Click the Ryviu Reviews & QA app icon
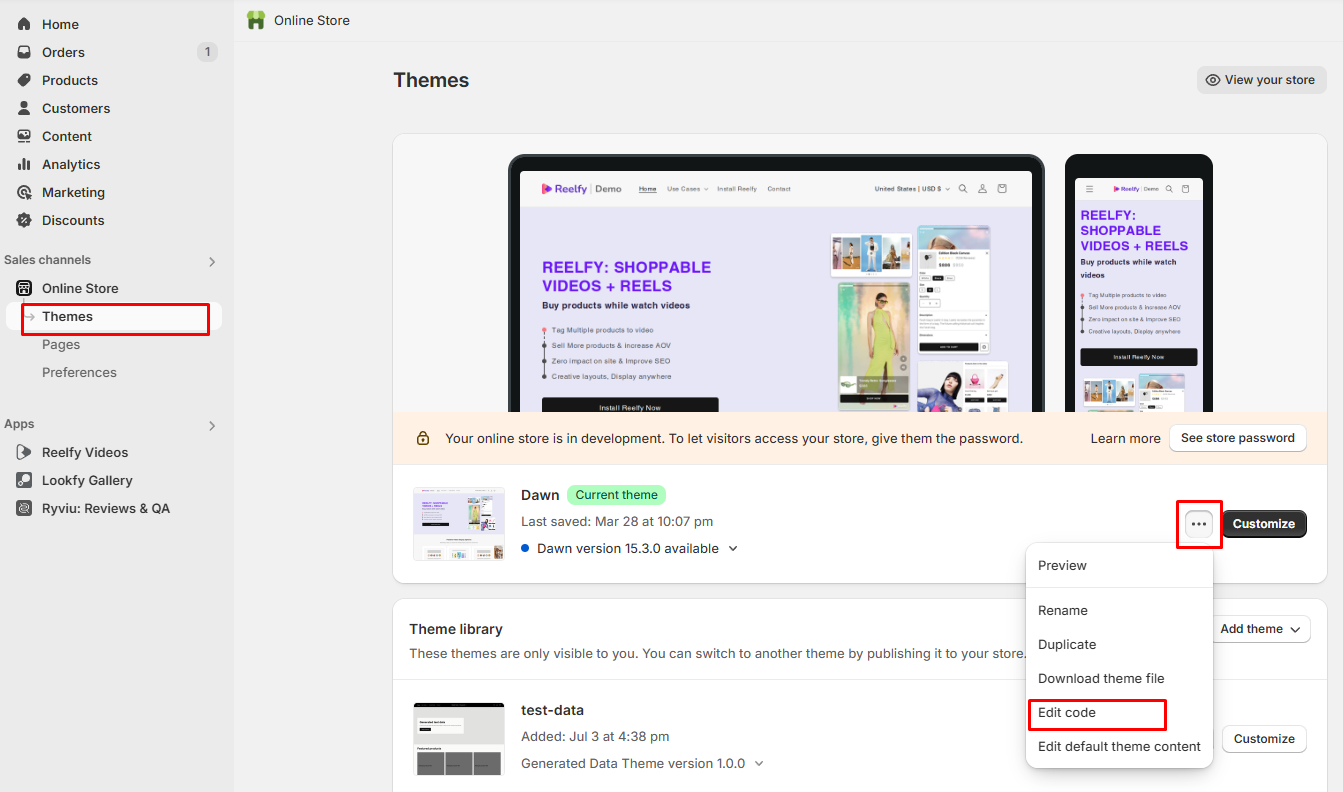The width and height of the screenshot is (1343, 792). click(x=24, y=508)
